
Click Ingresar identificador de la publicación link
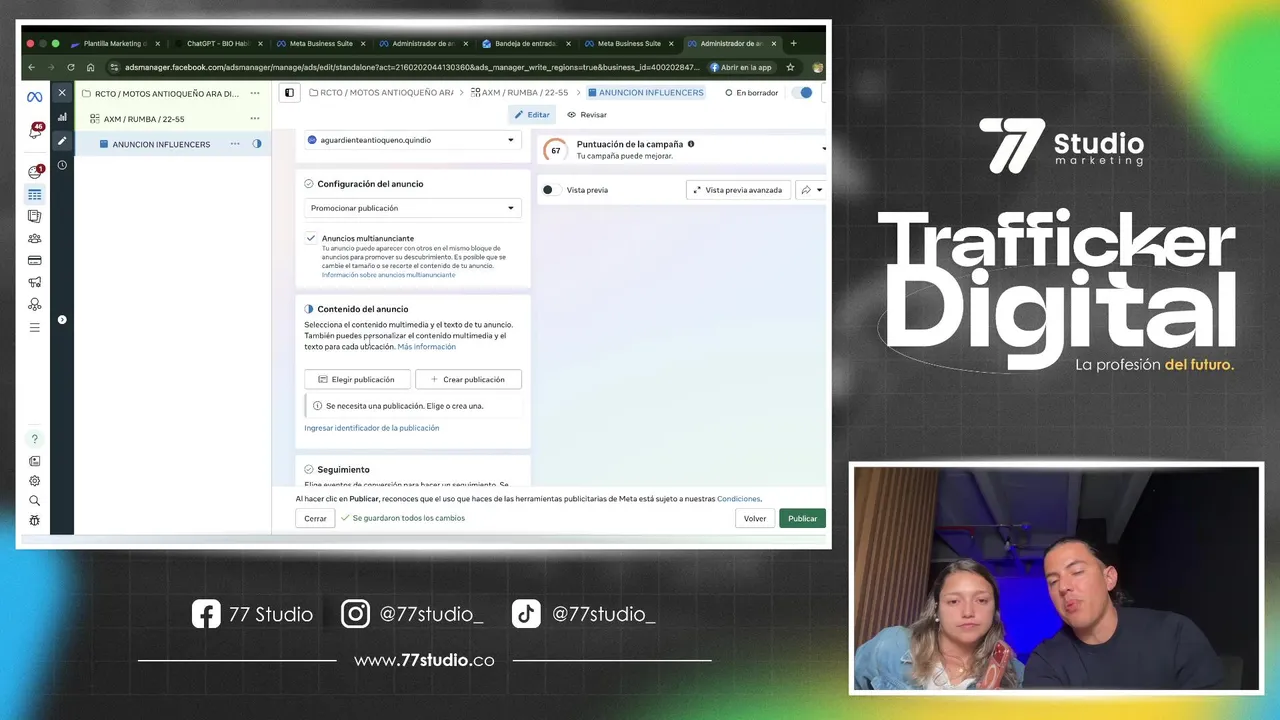point(372,428)
